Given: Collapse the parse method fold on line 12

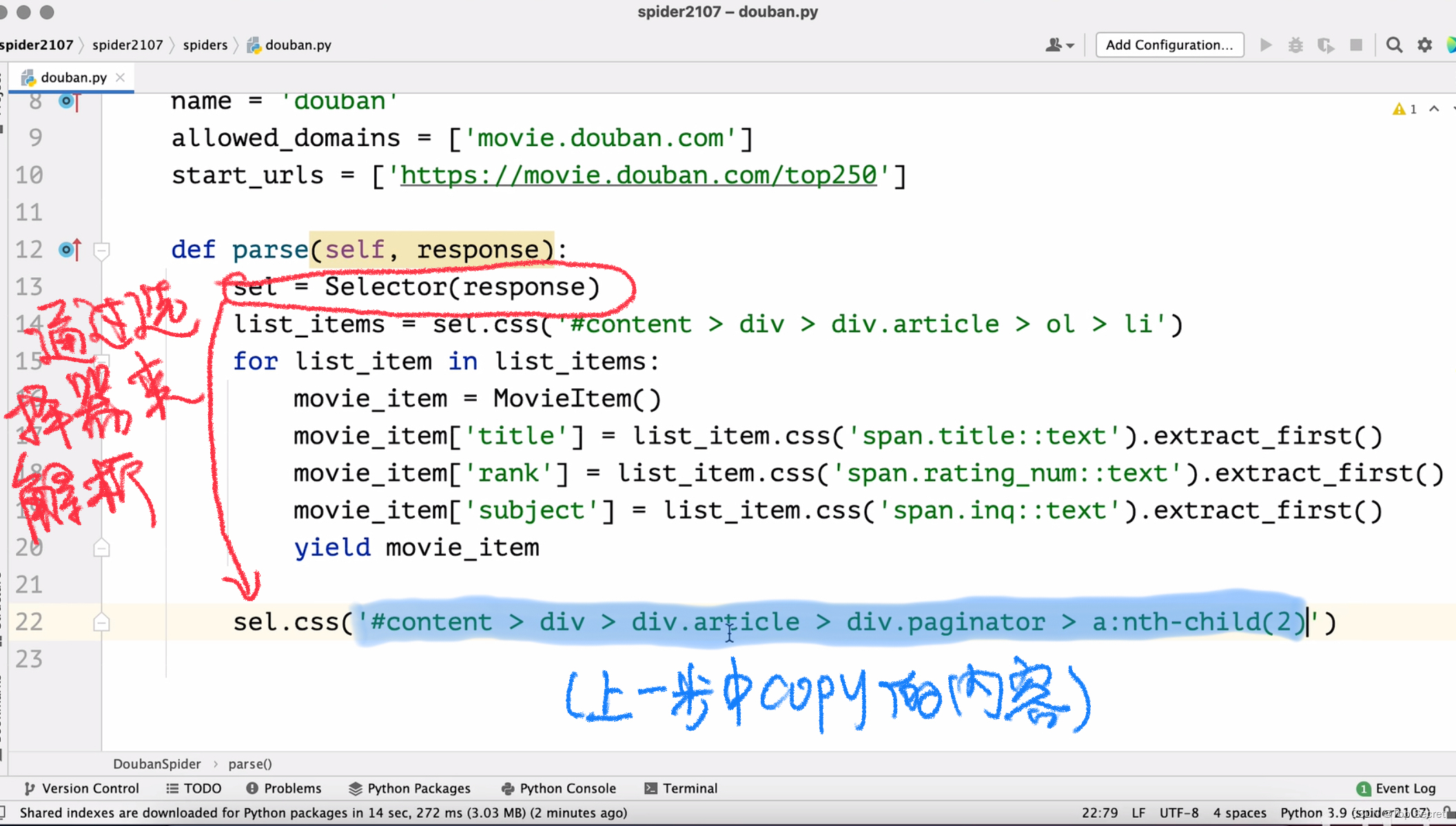Looking at the screenshot, I should [101, 250].
